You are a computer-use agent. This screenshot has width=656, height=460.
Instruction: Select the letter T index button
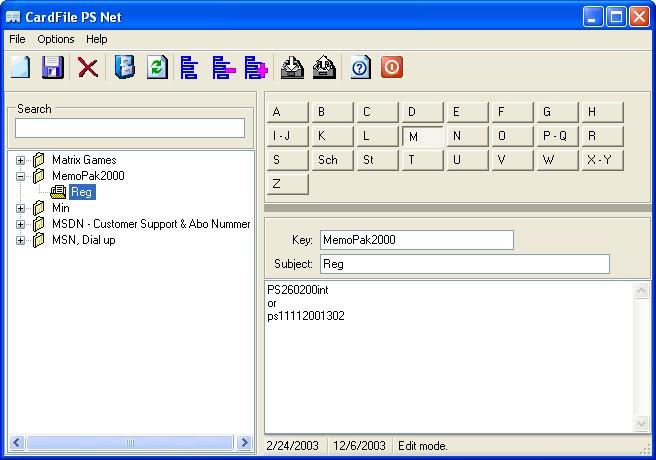(423, 160)
